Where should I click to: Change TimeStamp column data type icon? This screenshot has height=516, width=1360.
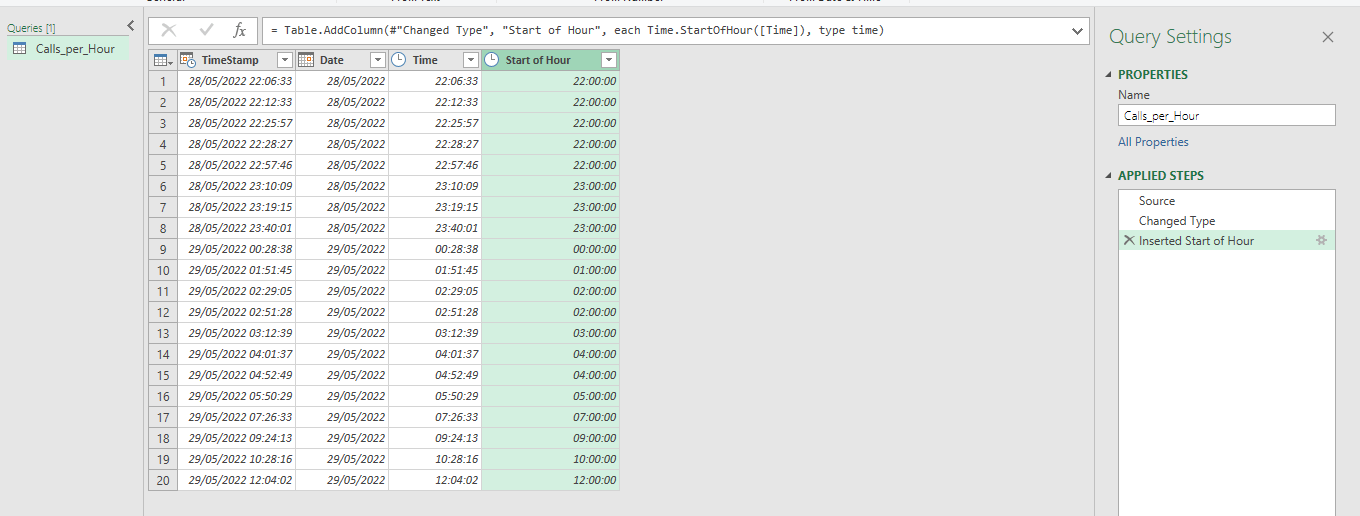click(x=189, y=60)
